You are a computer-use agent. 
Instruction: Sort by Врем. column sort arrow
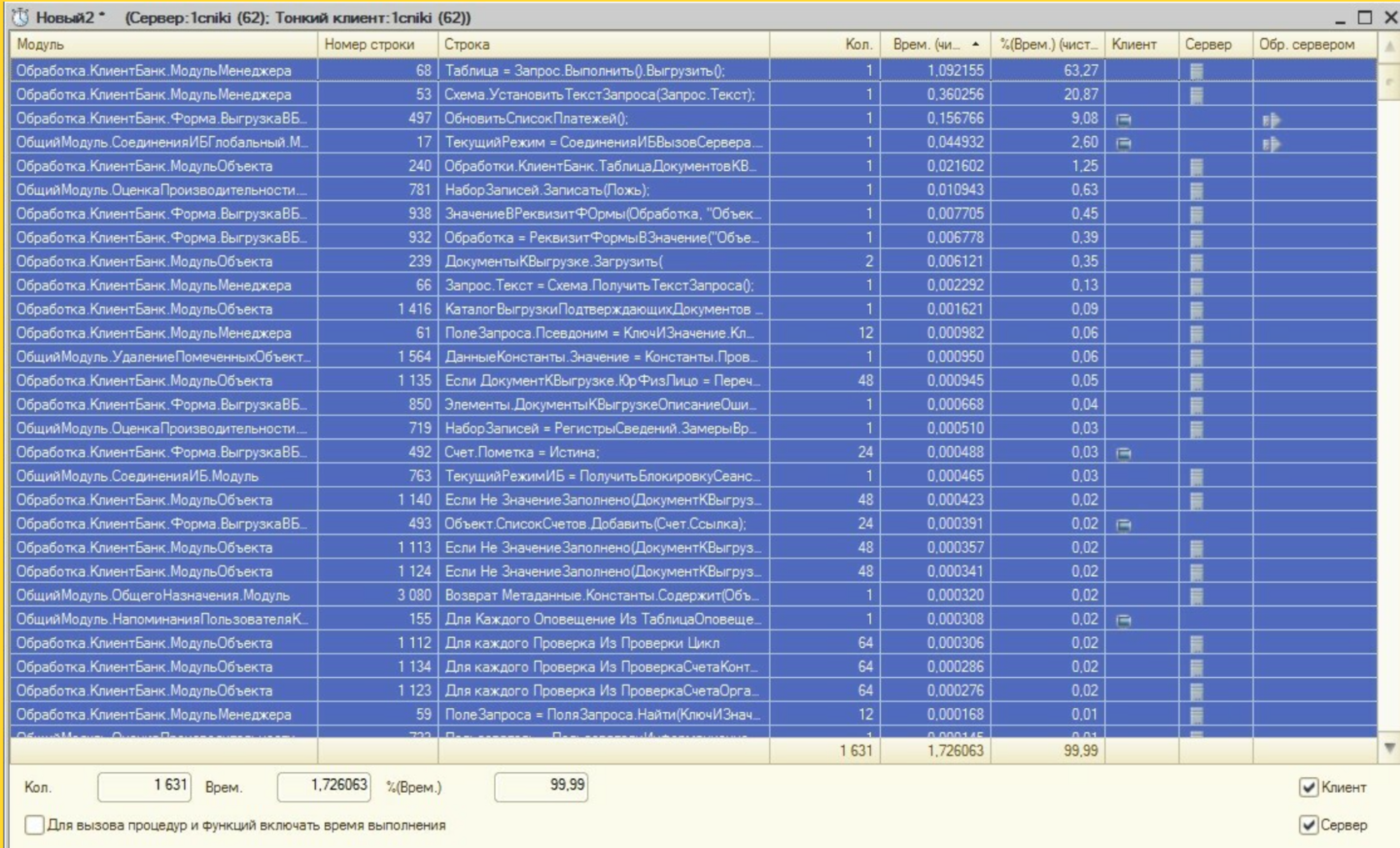[x=975, y=44]
